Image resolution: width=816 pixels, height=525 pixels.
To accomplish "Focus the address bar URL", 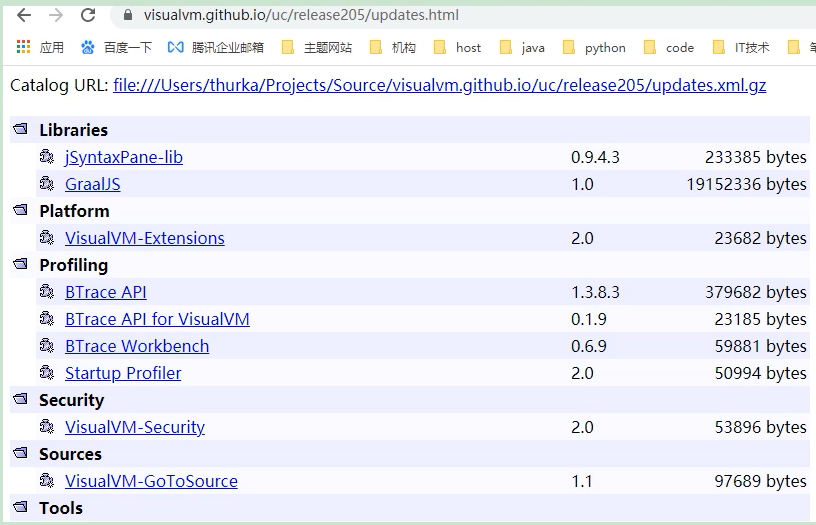I will coord(301,15).
